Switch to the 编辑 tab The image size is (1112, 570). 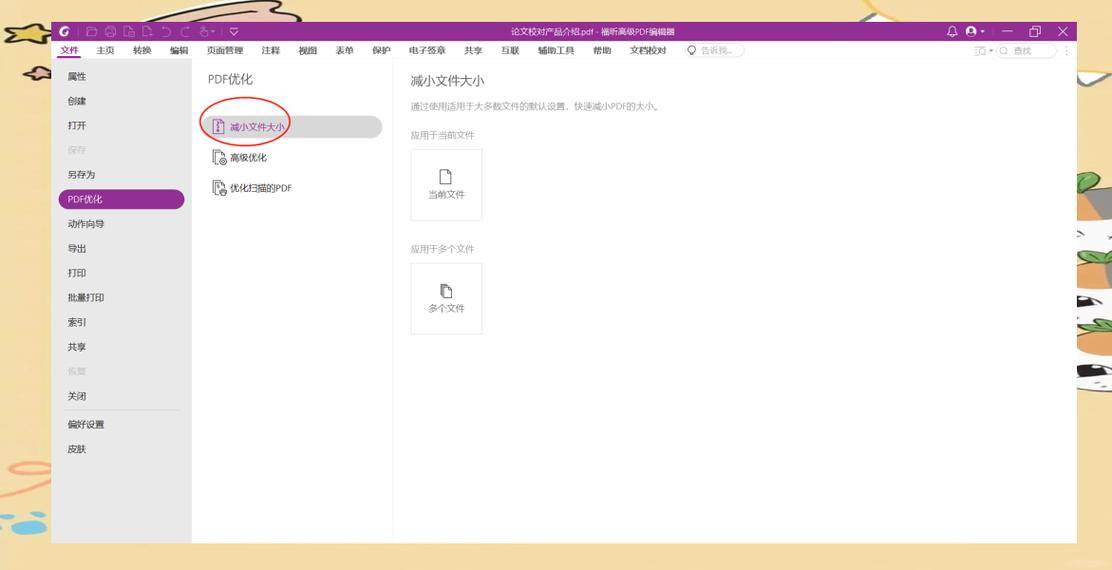click(x=179, y=50)
